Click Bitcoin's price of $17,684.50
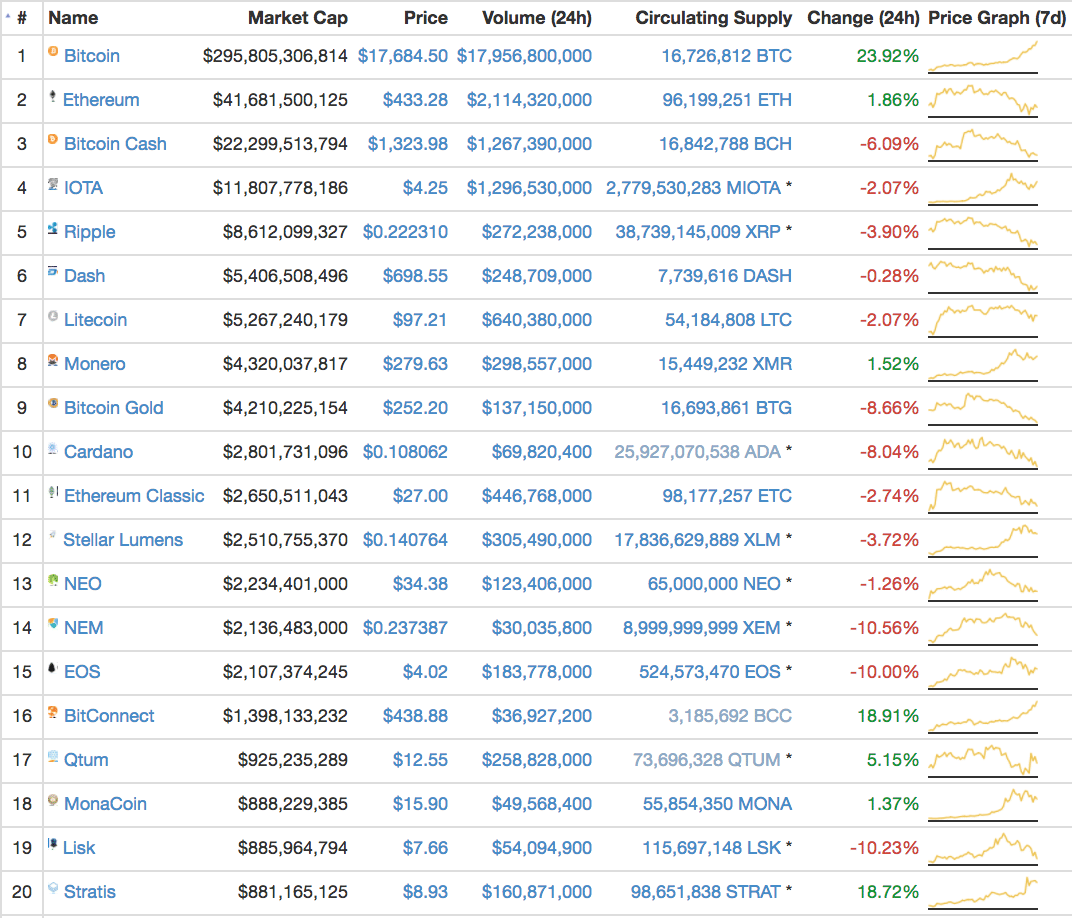 (x=403, y=56)
